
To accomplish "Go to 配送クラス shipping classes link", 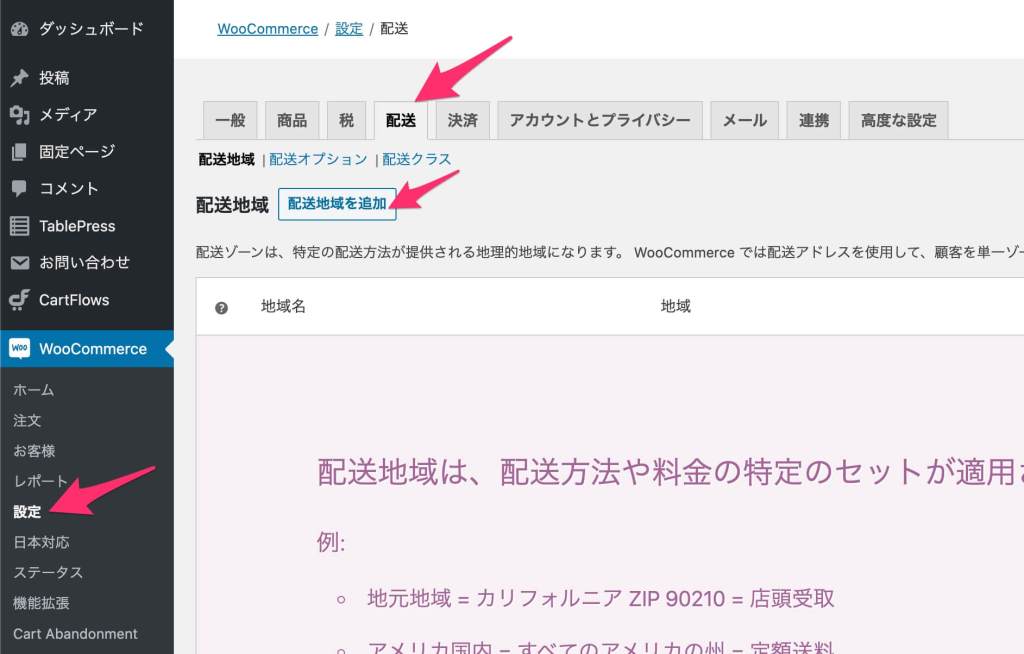I will pos(416,159).
